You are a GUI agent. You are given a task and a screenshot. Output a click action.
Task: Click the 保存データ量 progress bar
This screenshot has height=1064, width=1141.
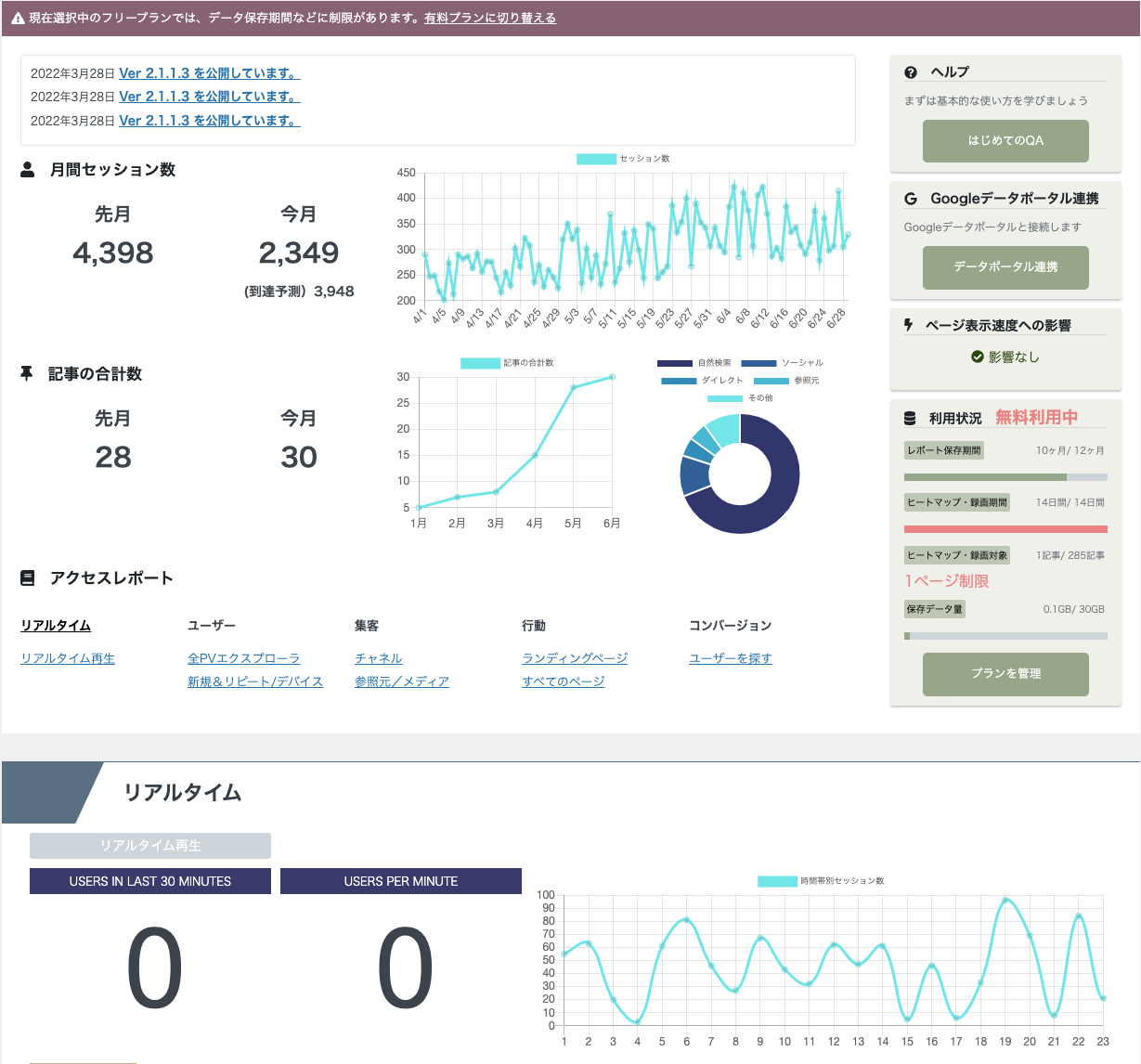click(1005, 636)
